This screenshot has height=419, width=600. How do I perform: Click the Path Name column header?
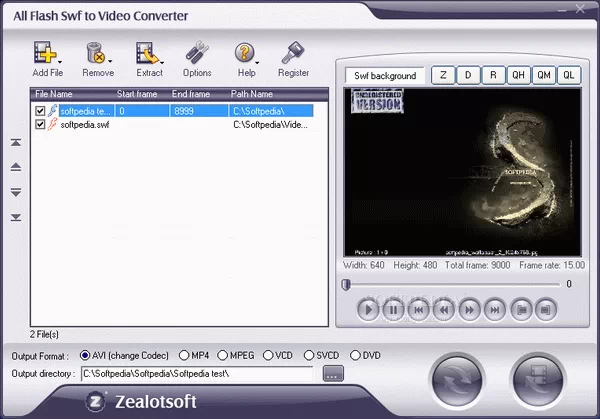251,94
